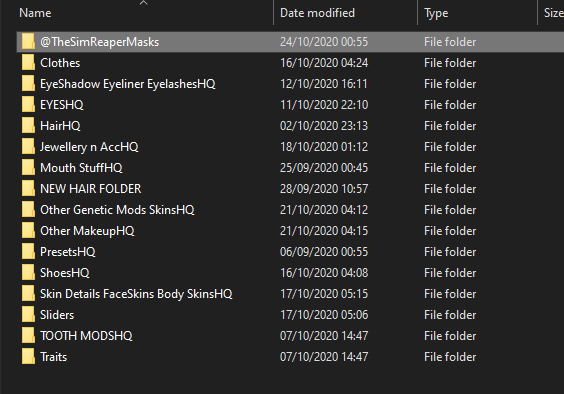Viewport: 564px width, 394px height.
Task: Select the PresetsHQ folder icon
Action: pyautogui.click(x=28, y=252)
